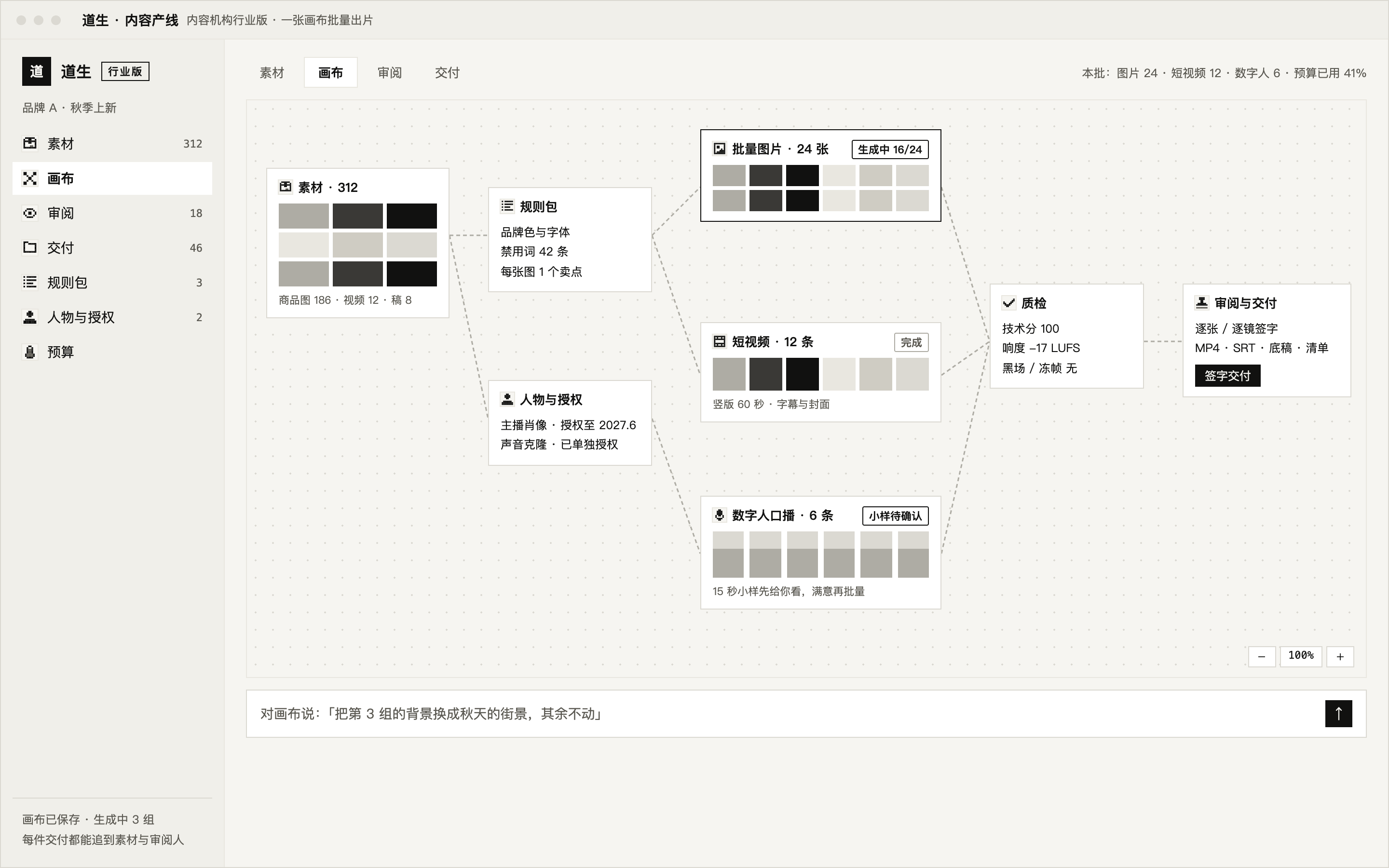The height and width of the screenshot is (868, 1389).
Task: Click the 签字交付 button
Action: coord(1227,376)
